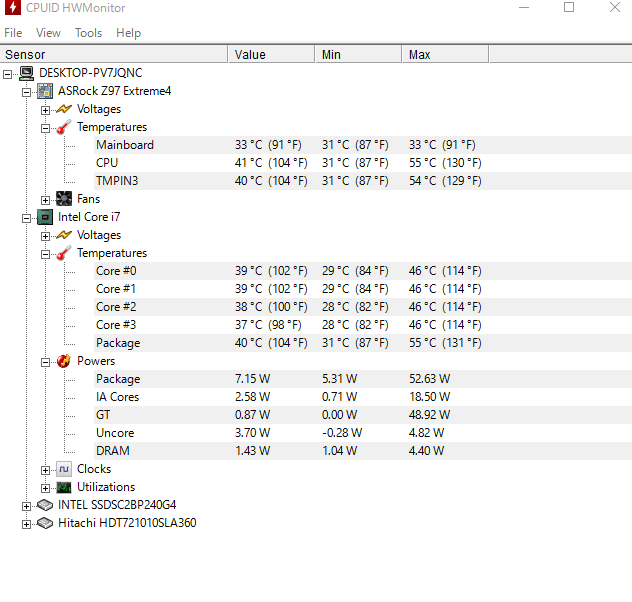Click TMPIN3 max value 54 °C (129 °F)
The height and width of the screenshot is (602, 632).
[x=445, y=181]
